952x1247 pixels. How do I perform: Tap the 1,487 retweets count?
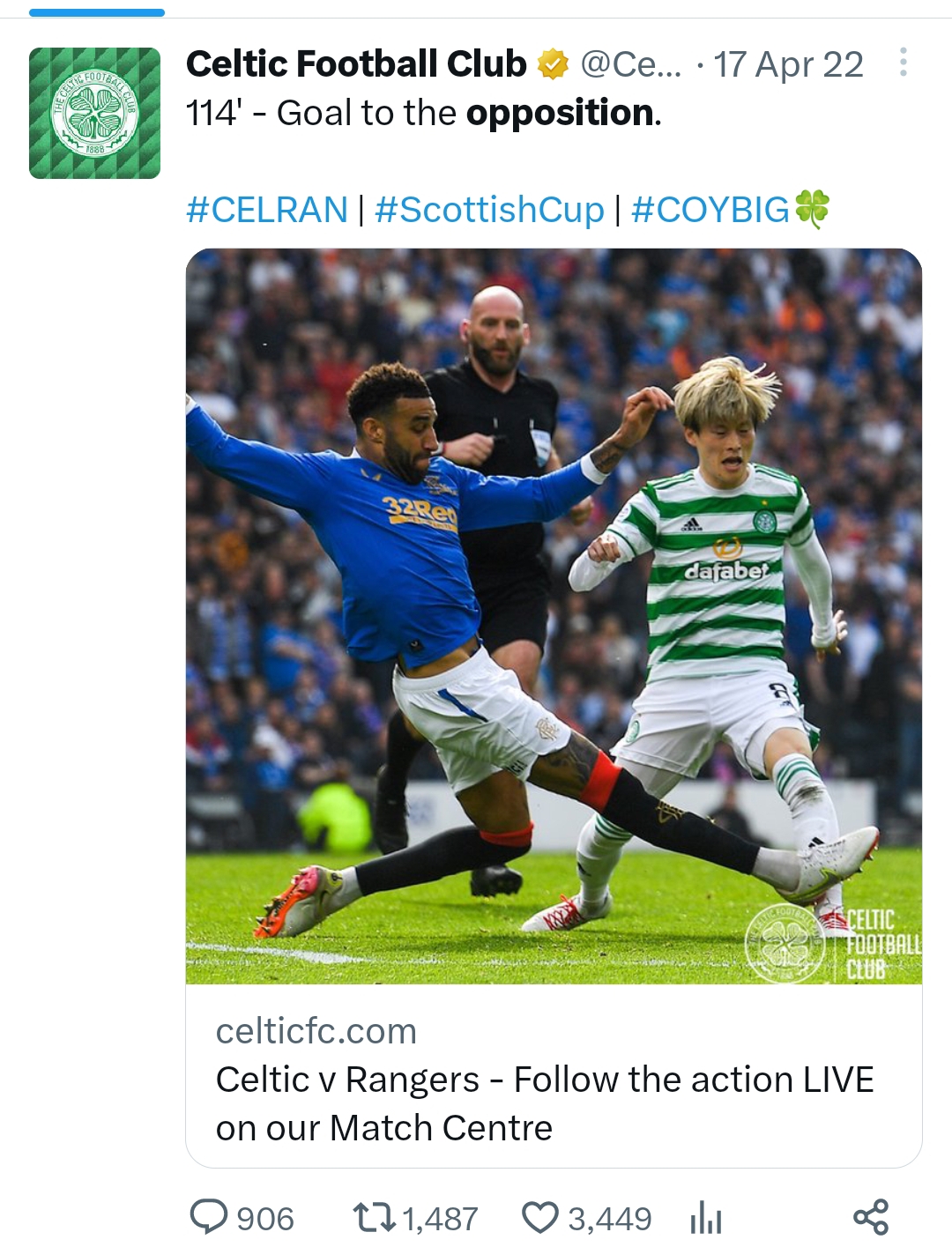point(440,1219)
